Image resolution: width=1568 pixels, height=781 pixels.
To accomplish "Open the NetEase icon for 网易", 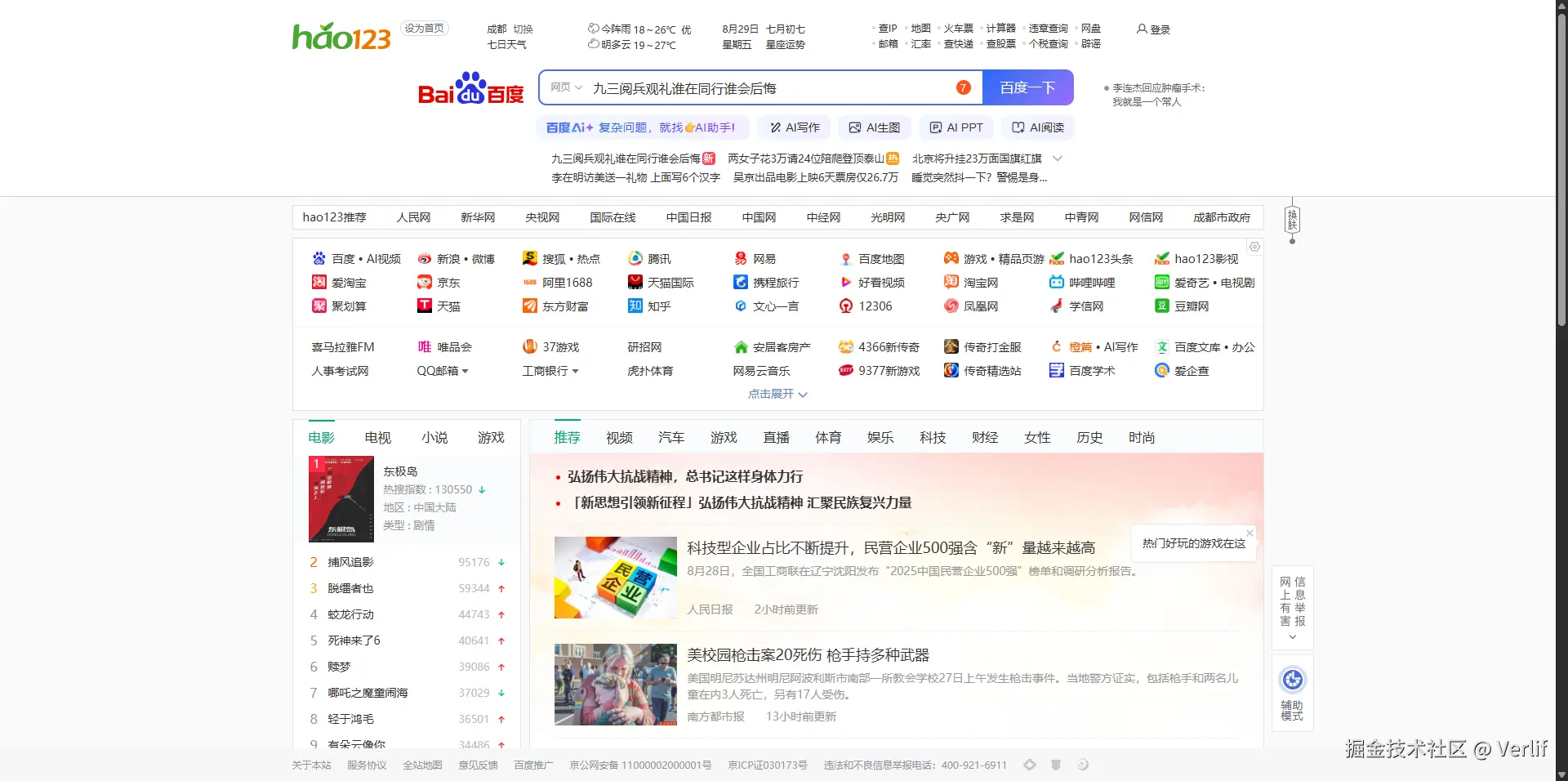I will pyautogui.click(x=740, y=259).
